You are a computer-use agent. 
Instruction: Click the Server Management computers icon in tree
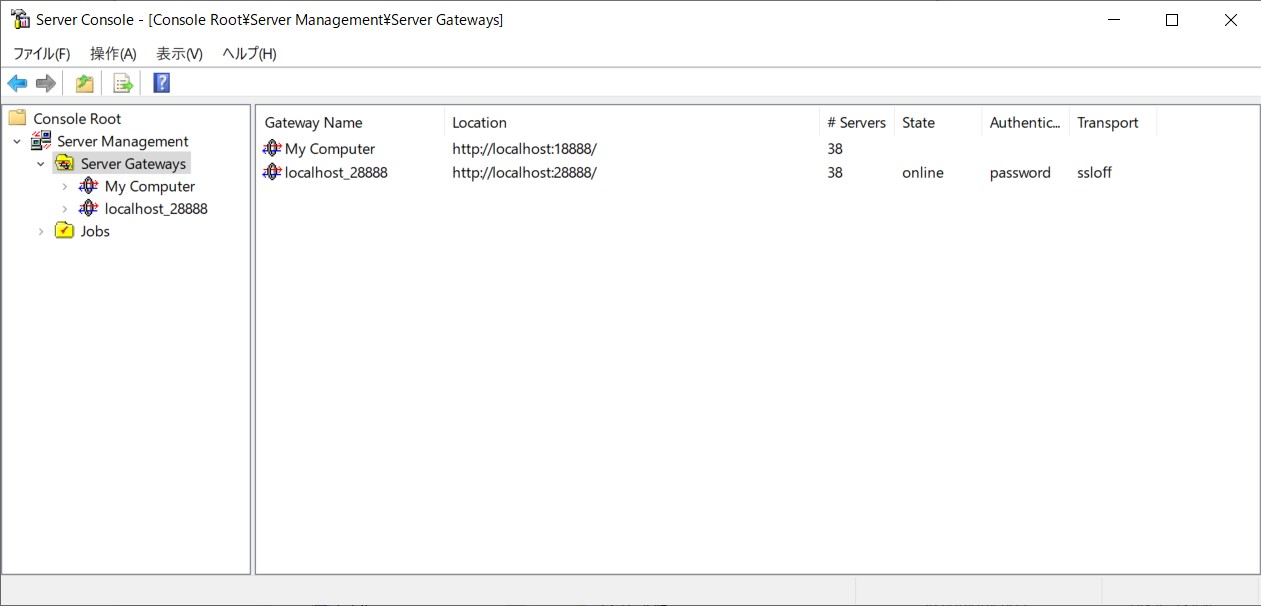pos(41,142)
